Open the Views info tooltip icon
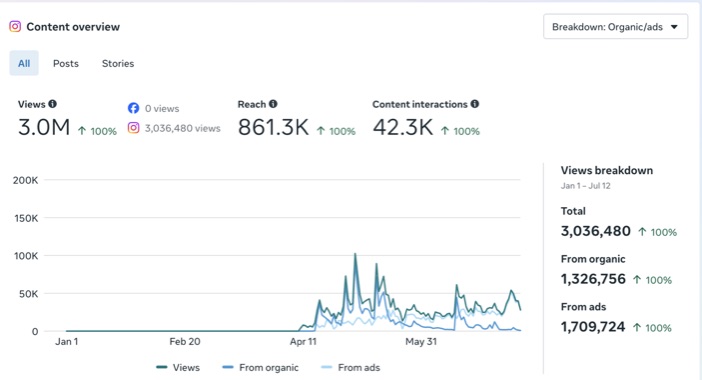The image size is (702, 380). (52, 104)
